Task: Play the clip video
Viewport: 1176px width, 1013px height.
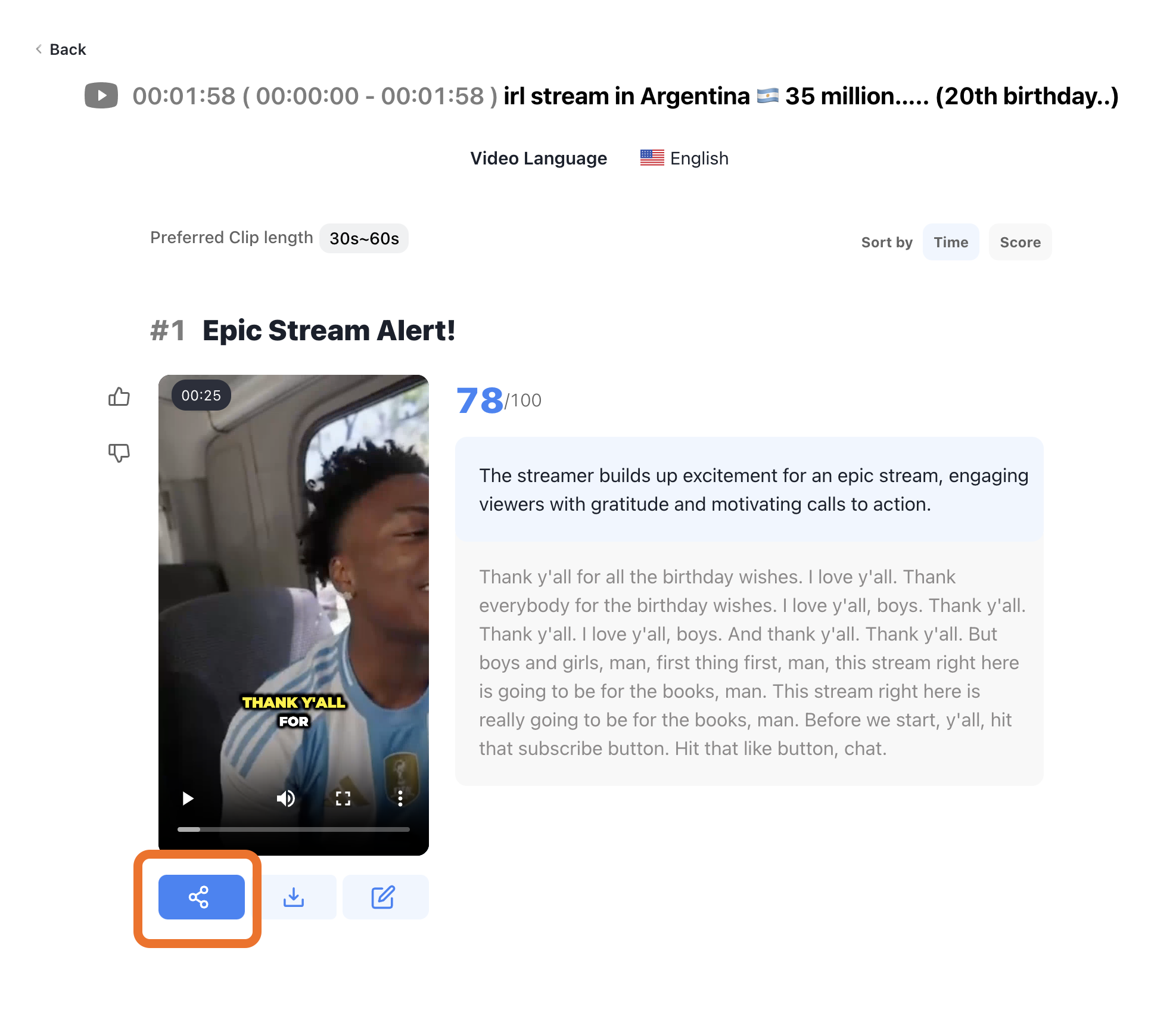Action: [188, 798]
